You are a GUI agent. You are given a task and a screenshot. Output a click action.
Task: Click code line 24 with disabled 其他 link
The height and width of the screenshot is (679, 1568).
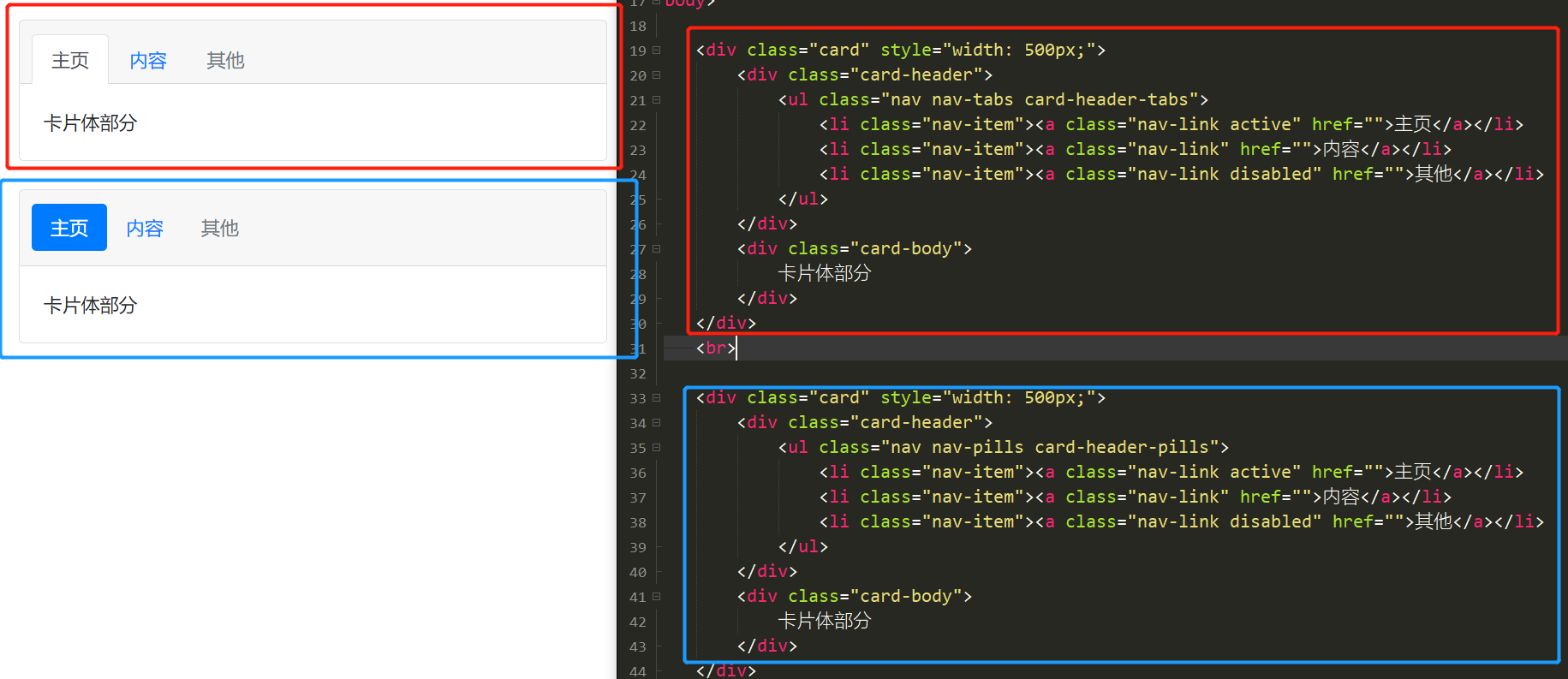[1182, 174]
